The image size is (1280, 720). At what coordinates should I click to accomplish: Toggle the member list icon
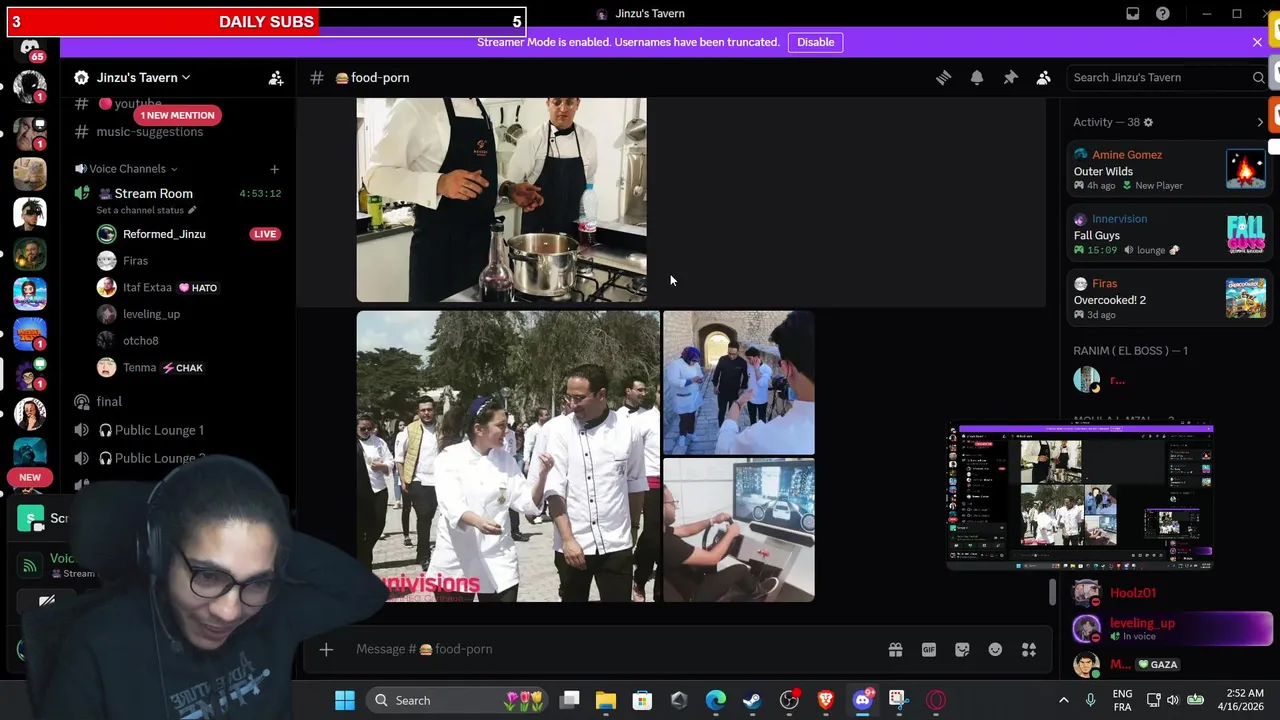[1043, 77]
